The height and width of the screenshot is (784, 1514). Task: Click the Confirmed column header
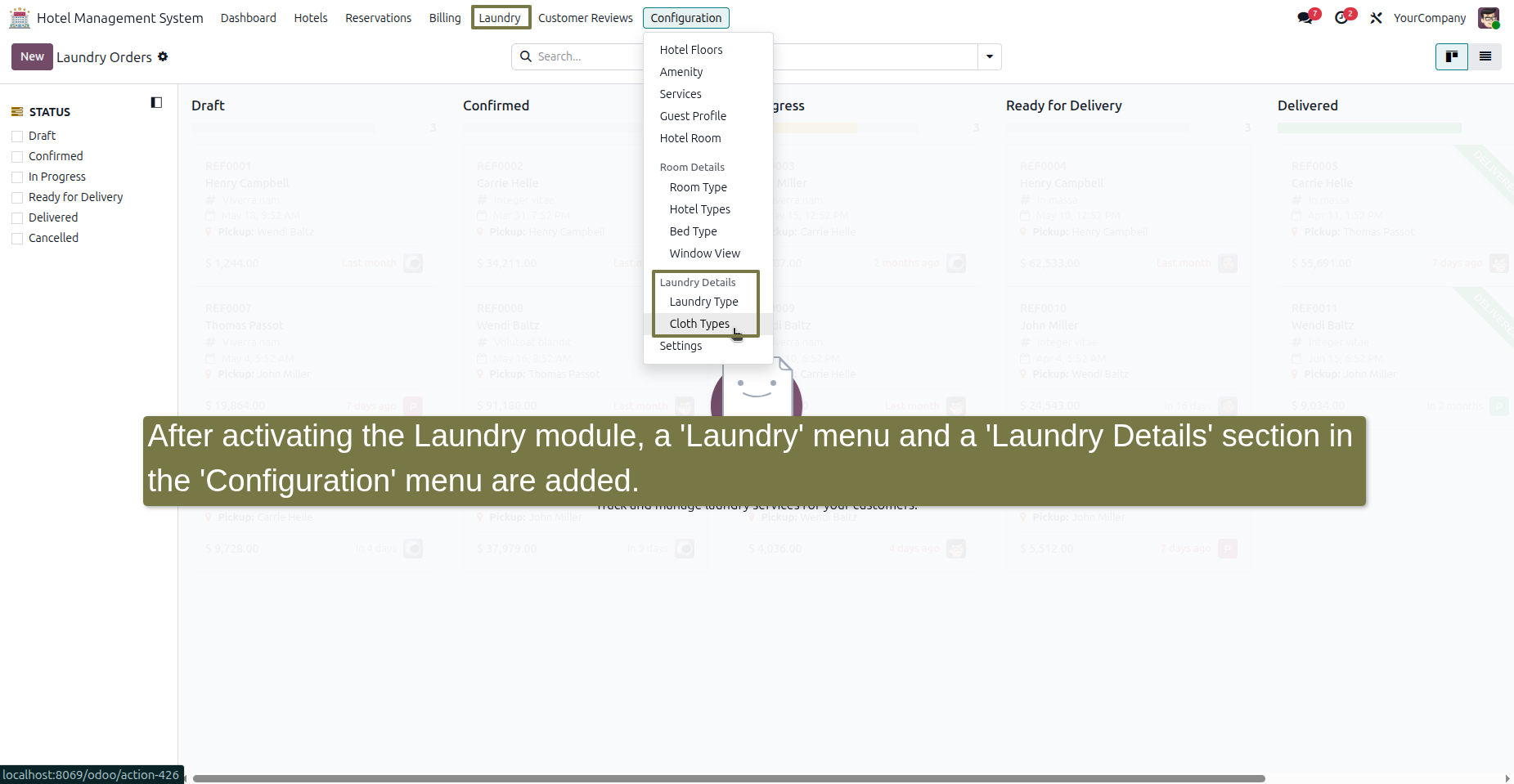pos(496,105)
